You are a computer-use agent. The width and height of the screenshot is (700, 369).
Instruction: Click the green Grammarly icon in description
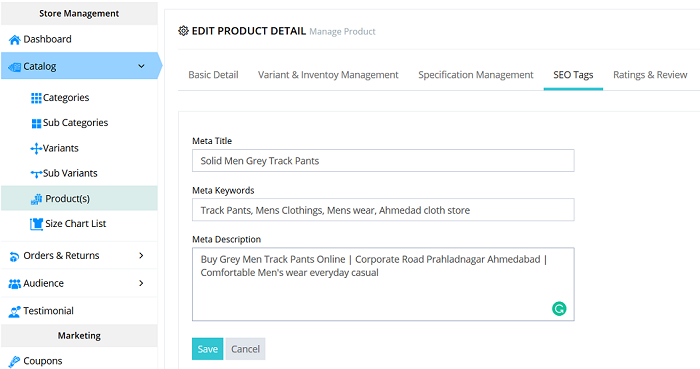559,308
